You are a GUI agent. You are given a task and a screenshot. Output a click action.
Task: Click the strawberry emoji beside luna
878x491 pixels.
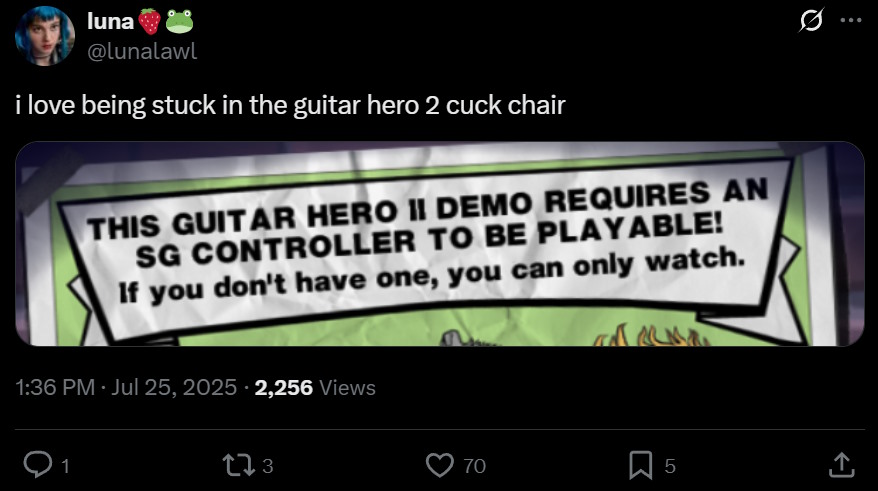[x=150, y=21]
